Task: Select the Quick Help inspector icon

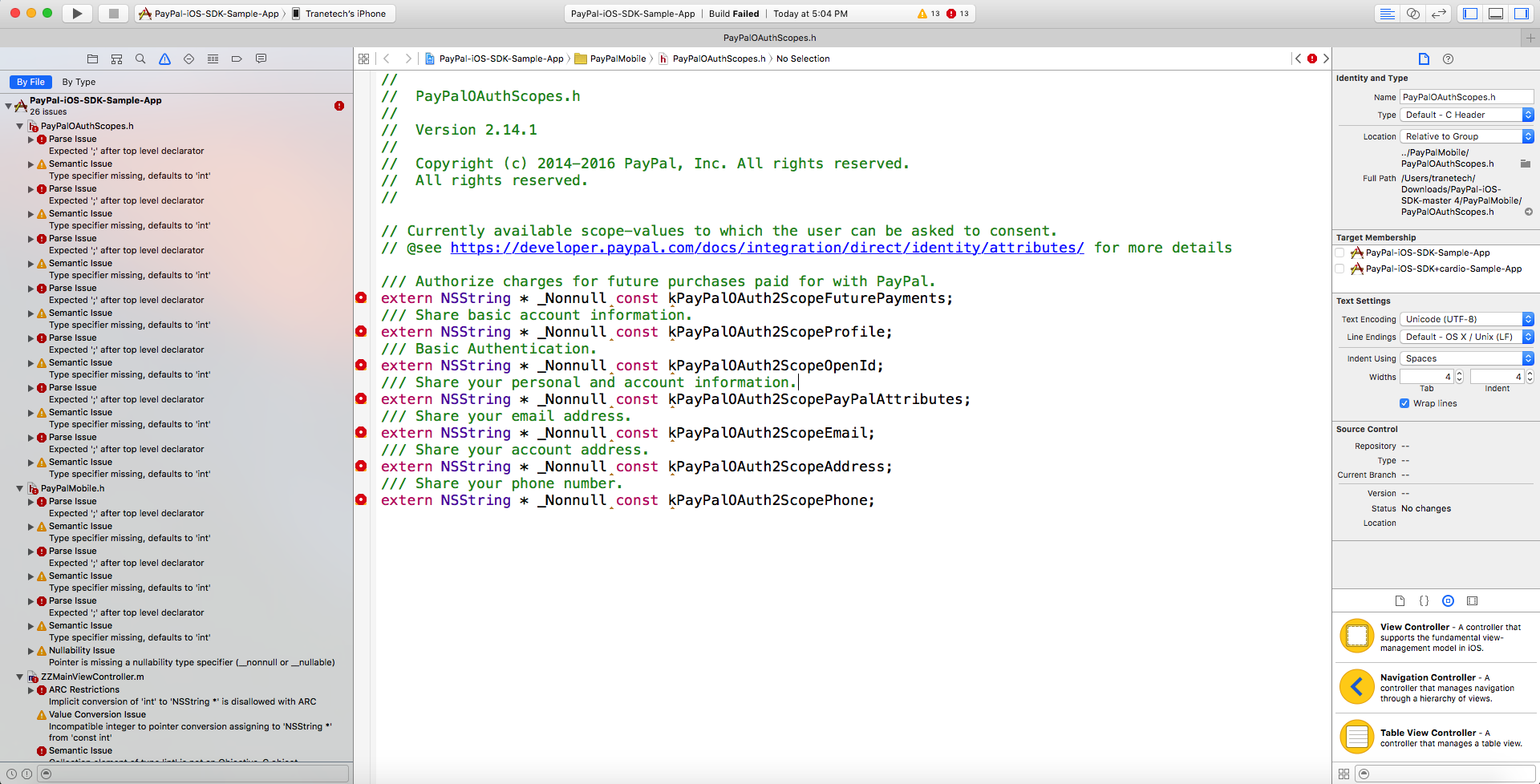Action: coord(1448,59)
